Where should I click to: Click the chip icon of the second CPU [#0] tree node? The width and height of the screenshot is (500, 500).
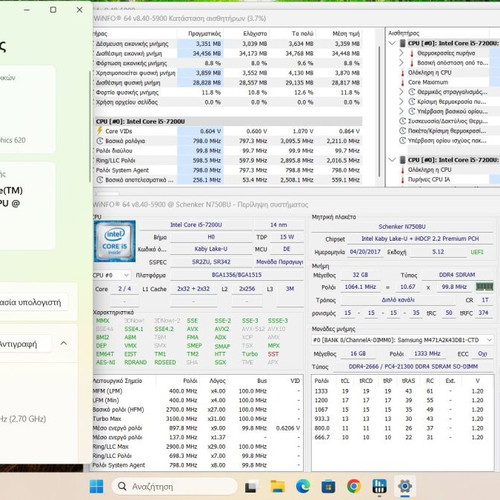pyautogui.click(x=403, y=160)
